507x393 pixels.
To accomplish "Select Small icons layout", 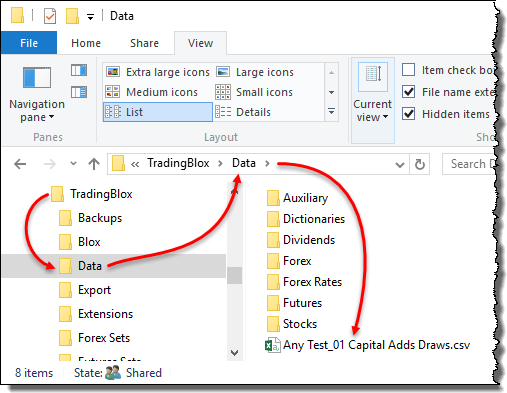I will coord(254,92).
